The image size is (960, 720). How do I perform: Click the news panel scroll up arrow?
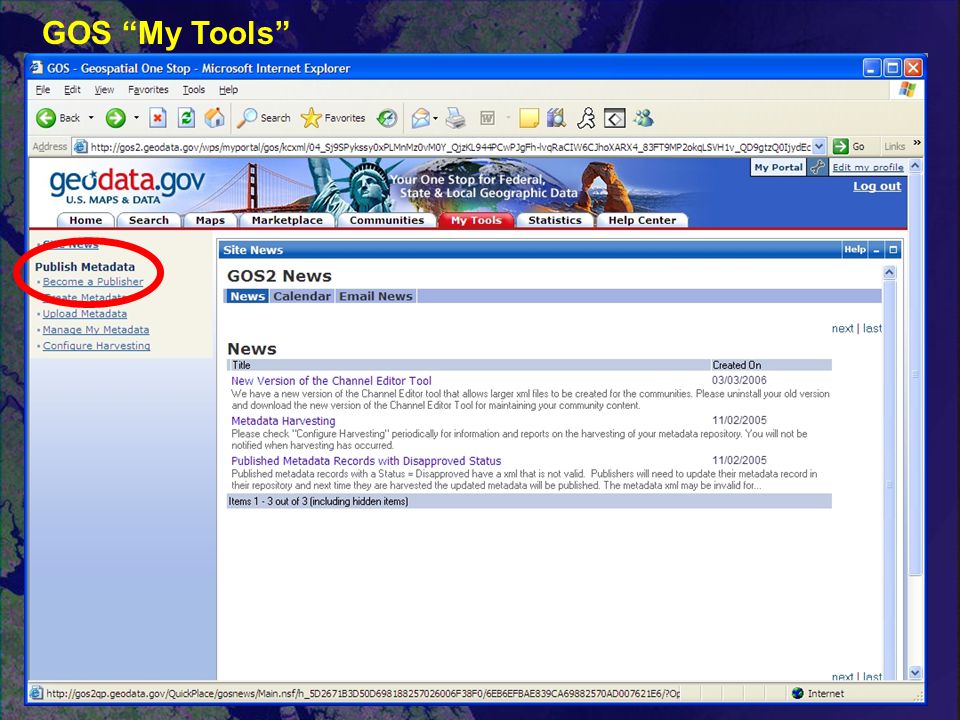pyautogui.click(x=890, y=272)
